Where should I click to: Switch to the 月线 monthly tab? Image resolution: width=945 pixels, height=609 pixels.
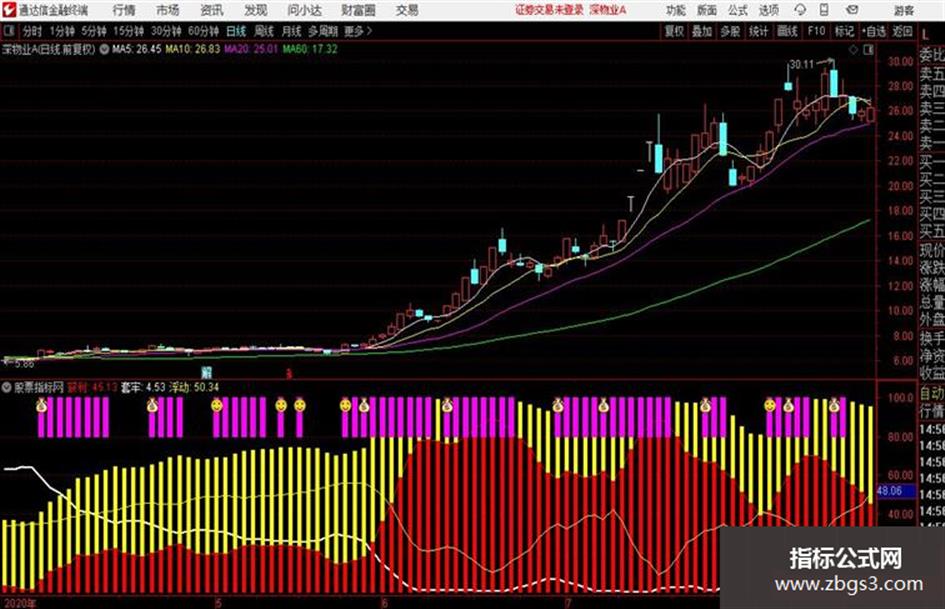[x=292, y=31]
